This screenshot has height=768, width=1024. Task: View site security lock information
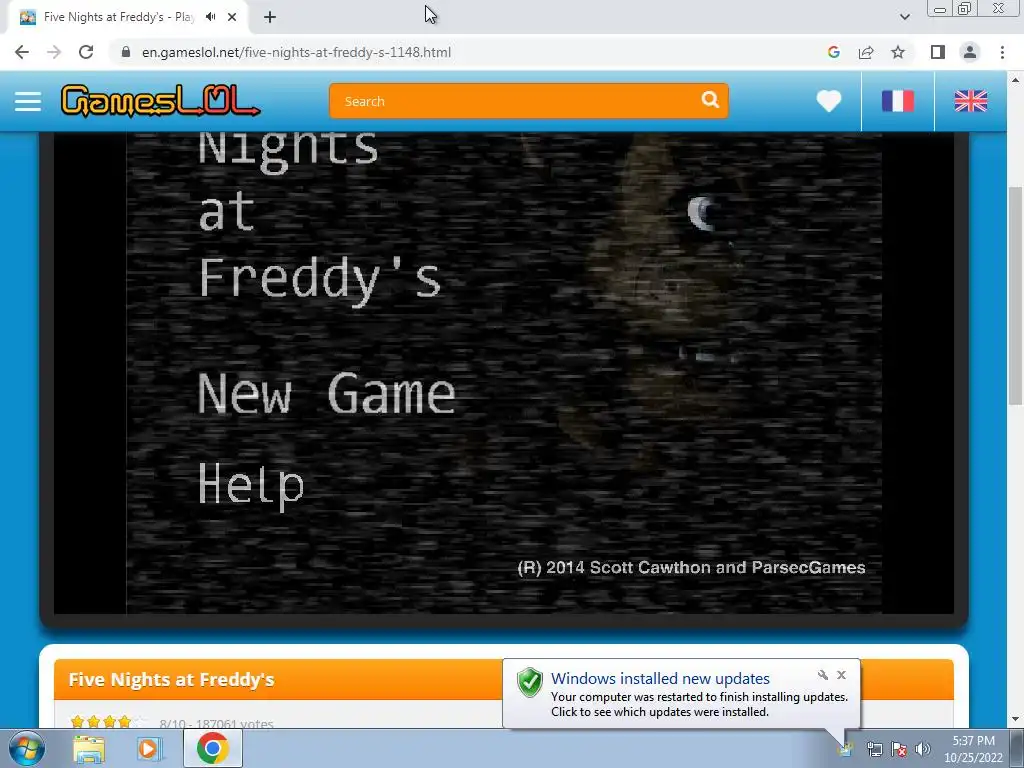pos(126,52)
